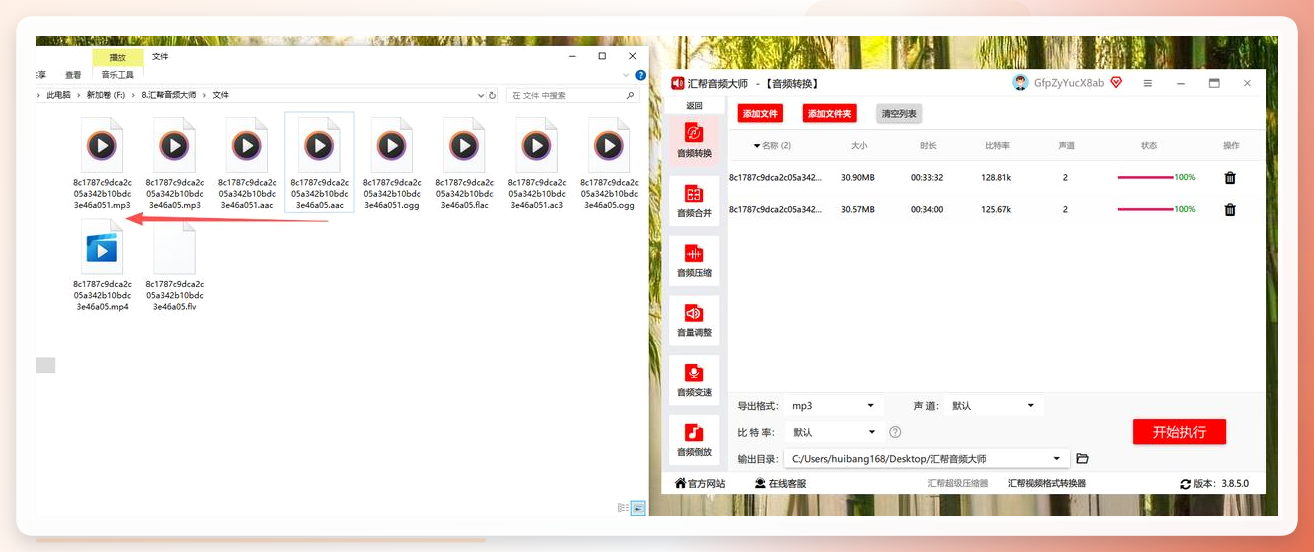The height and width of the screenshot is (552, 1314).
Task: Click the 大小 column header
Action: pos(859,146)
